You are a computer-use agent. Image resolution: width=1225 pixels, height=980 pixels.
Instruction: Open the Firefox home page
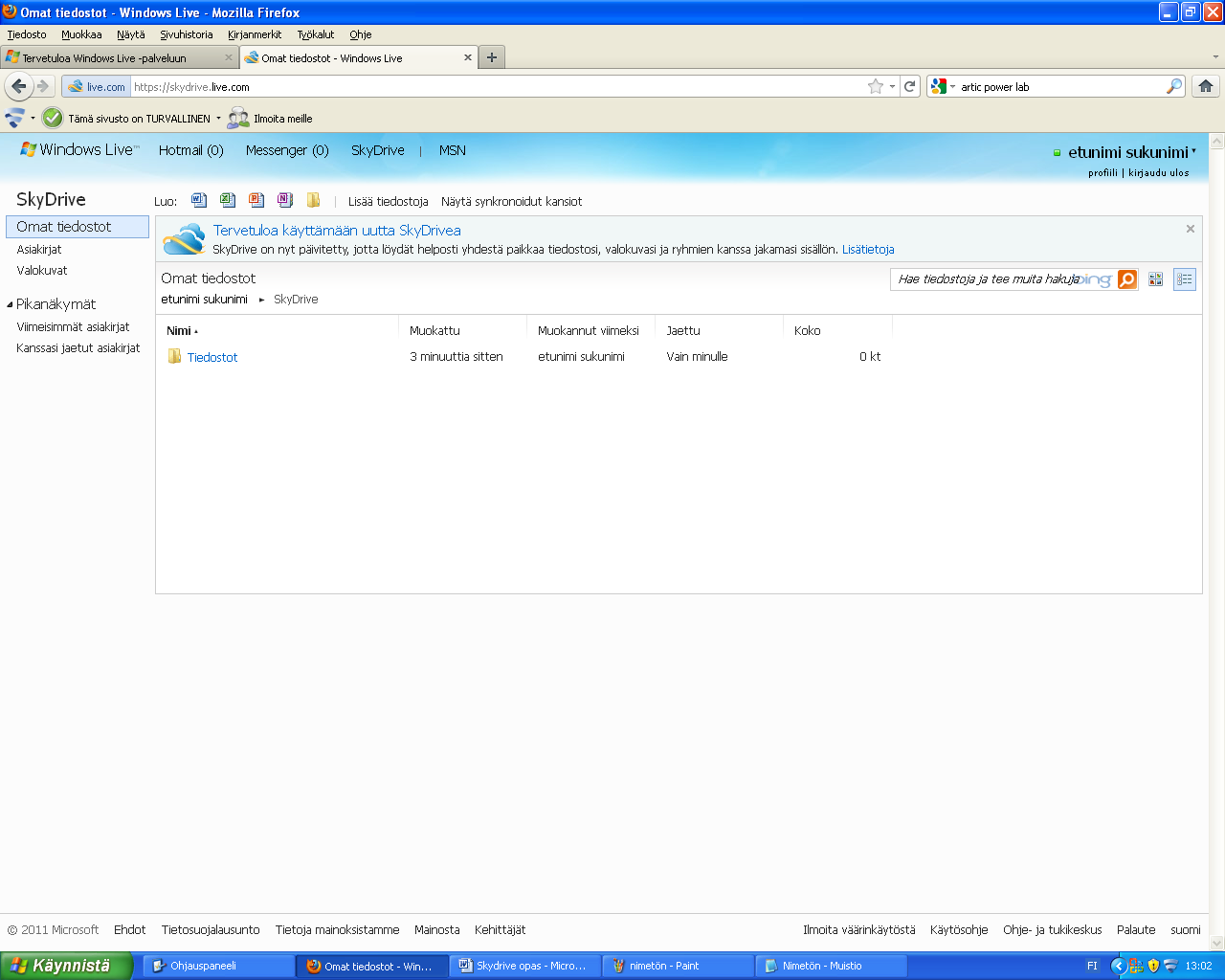tap(1206, 86)
